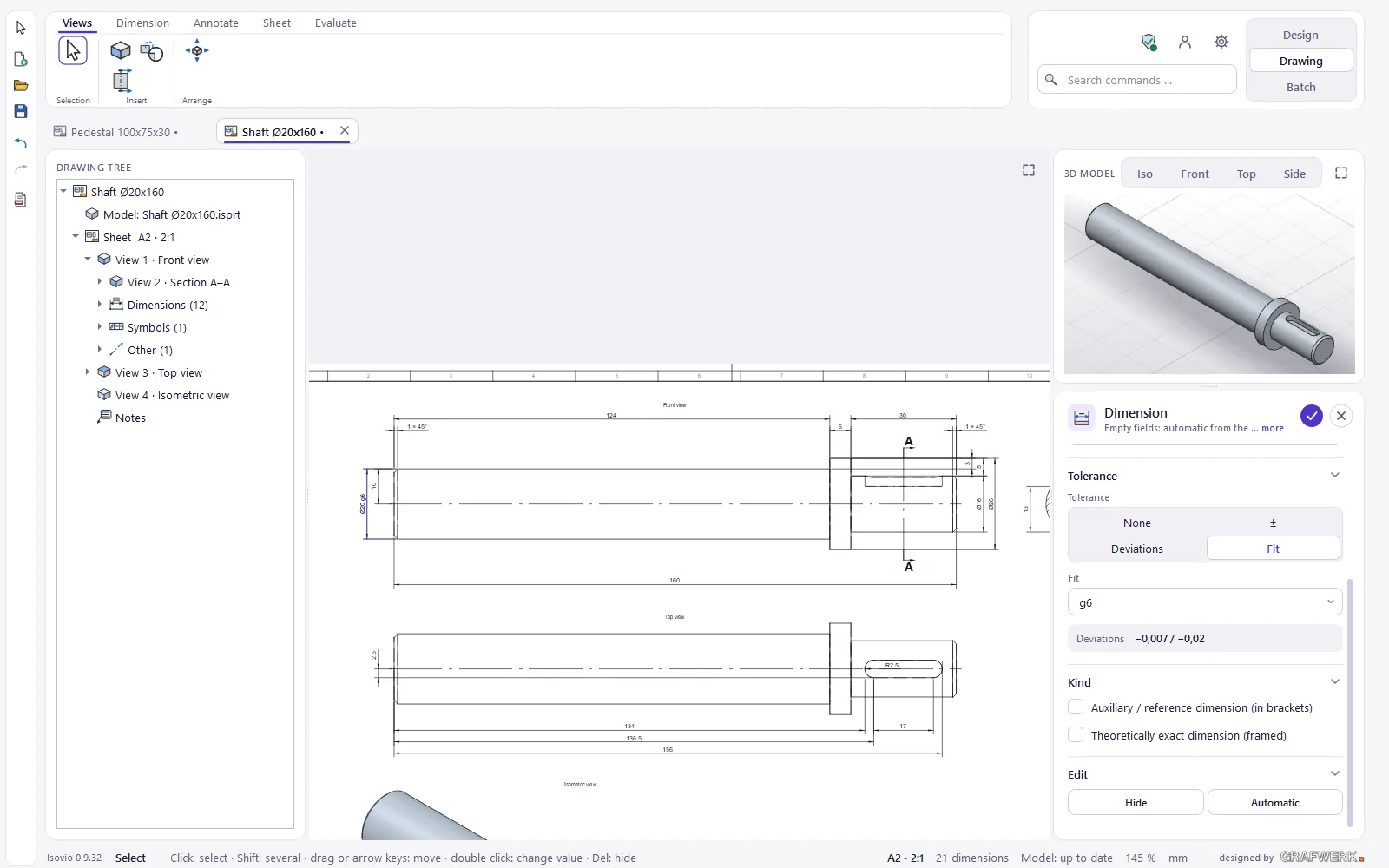Open settings gear icon
The image size is (1389, 868).
pos(1221,42)
